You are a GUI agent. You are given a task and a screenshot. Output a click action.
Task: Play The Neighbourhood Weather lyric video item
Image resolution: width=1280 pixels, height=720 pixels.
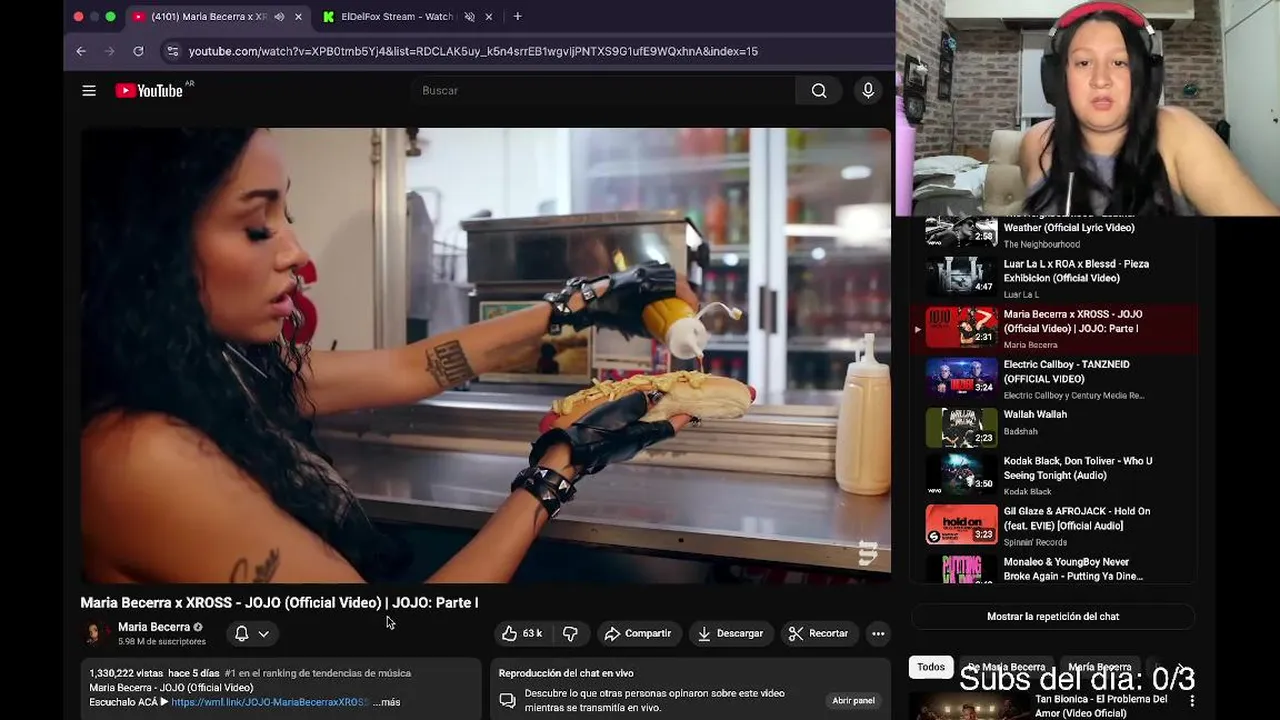pyautogui.click(x=1053, y=233)
